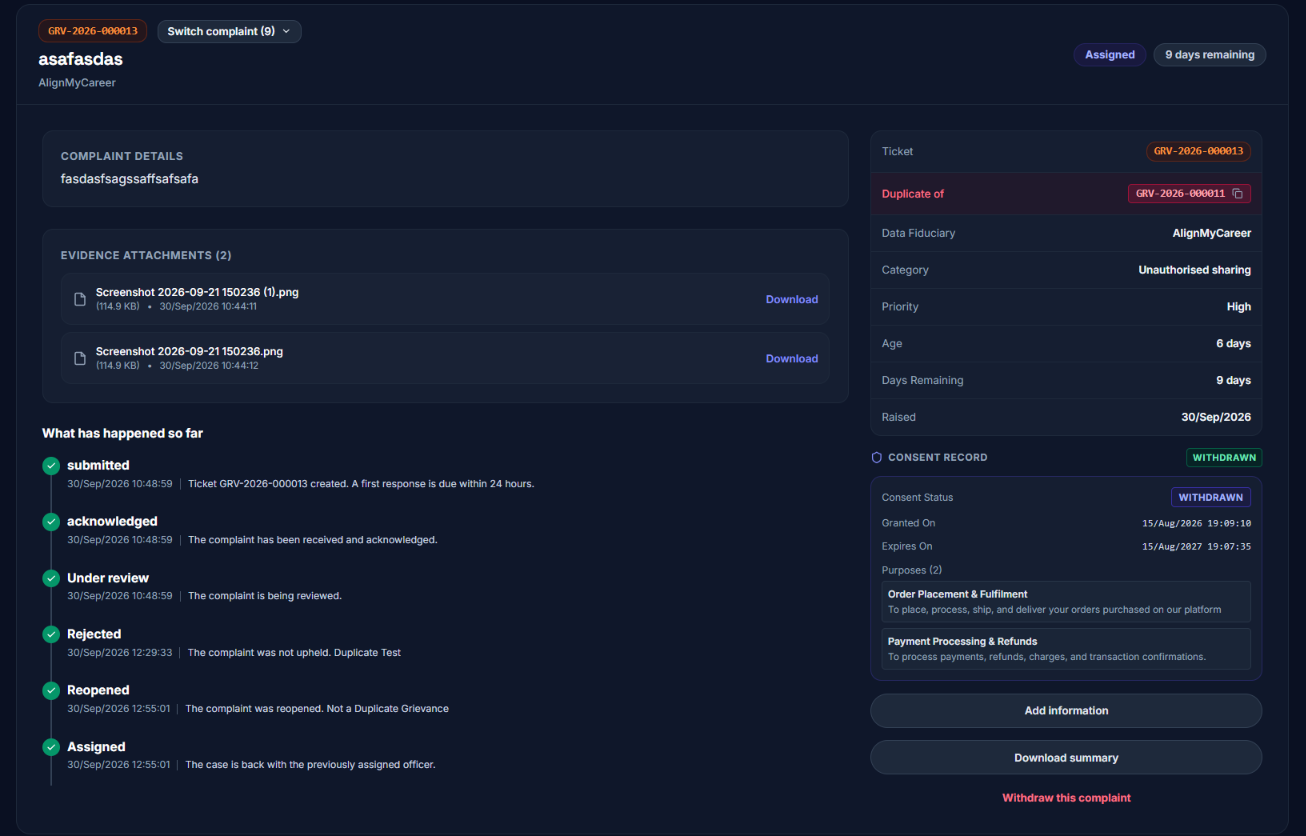Click the Days Remaining value 9 days

[1234, 380]
